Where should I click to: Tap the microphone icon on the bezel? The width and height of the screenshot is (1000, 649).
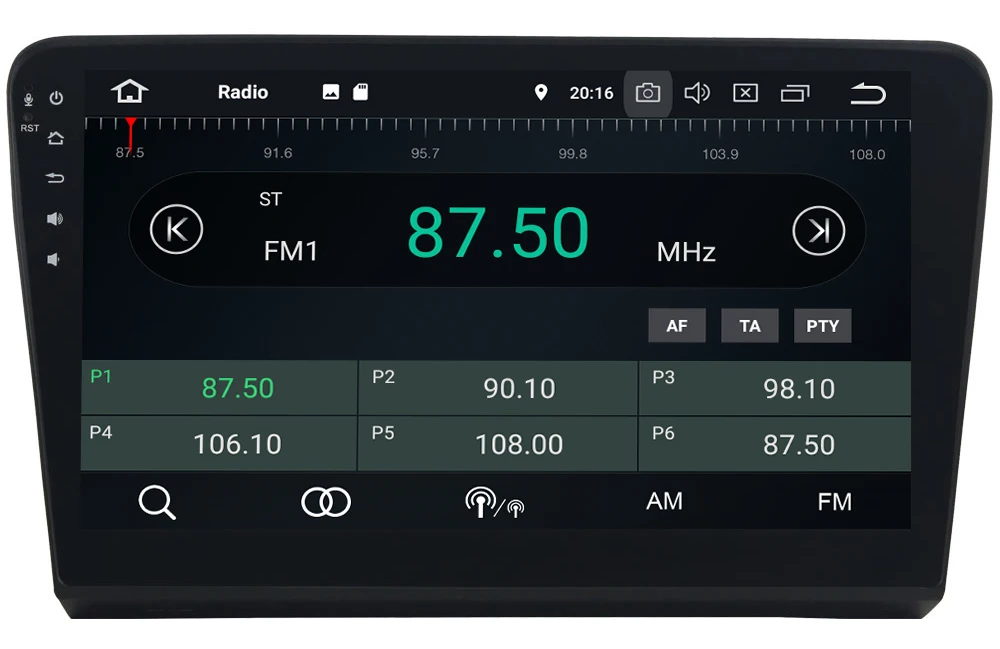point(28,99)
